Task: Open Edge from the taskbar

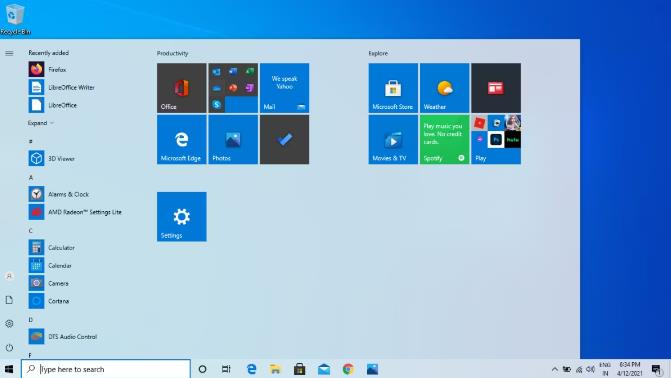Action: coord(251,369)
